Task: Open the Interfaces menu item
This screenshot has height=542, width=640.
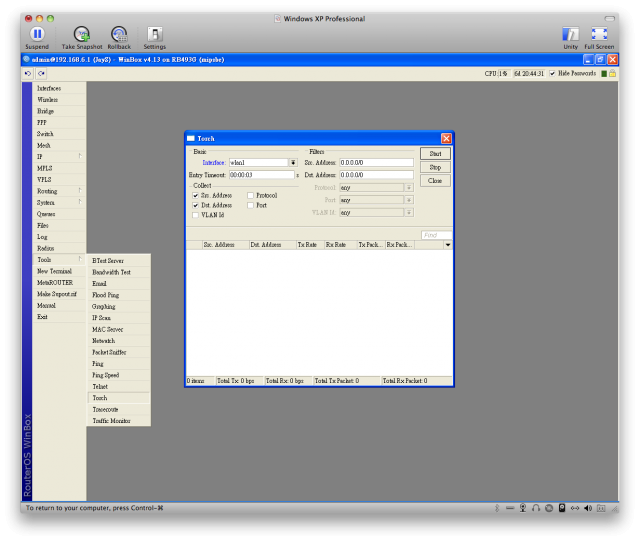Action: pos(59,88)
